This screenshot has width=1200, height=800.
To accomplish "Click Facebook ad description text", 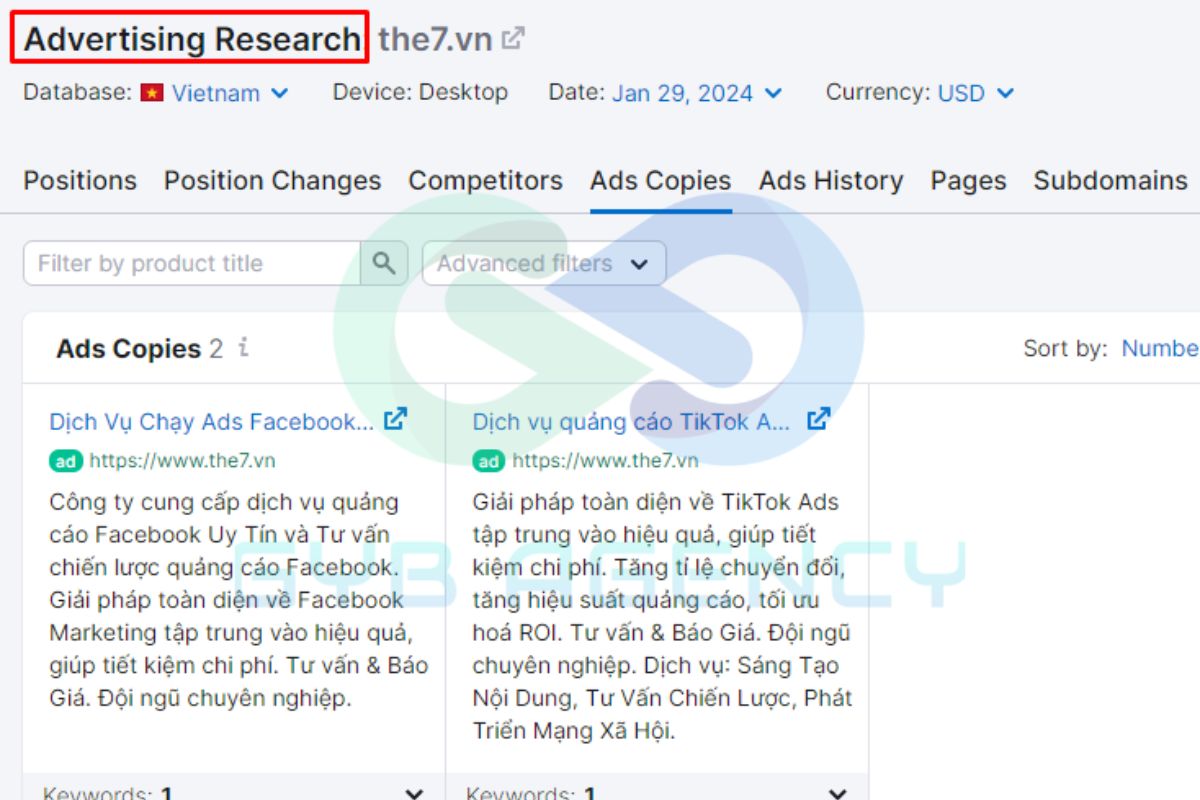I will pyautogui.click(x=239, y=600).
